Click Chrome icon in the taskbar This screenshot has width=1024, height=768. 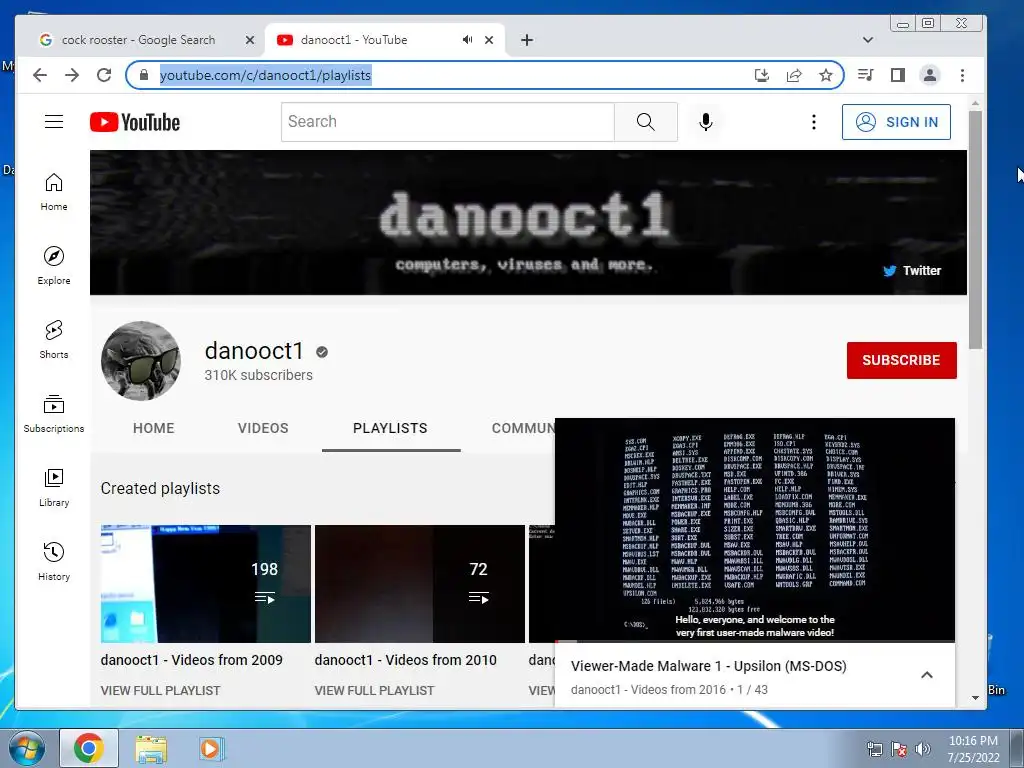pos(89,748)
